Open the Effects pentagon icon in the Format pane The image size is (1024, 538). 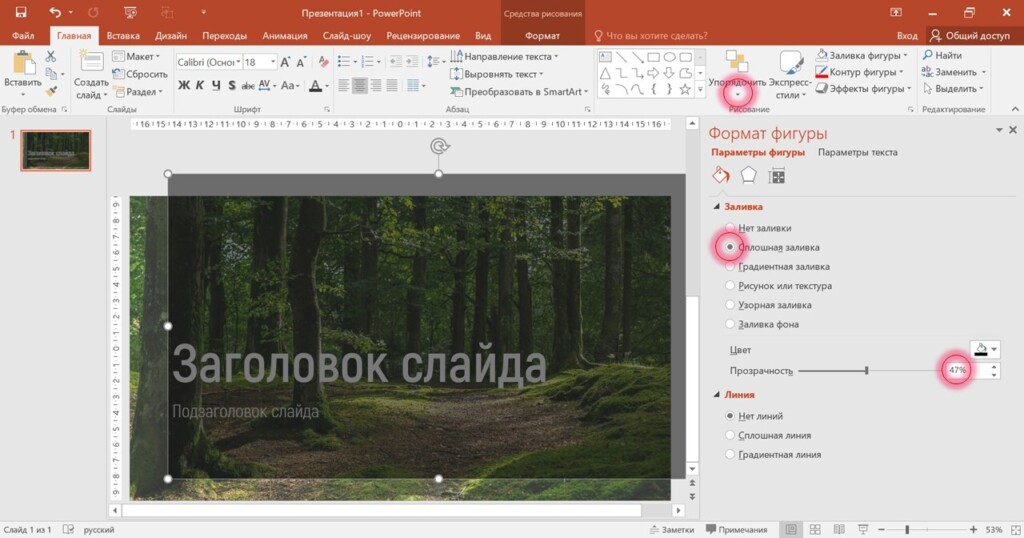pyautogui.click(x=748, y=176)
